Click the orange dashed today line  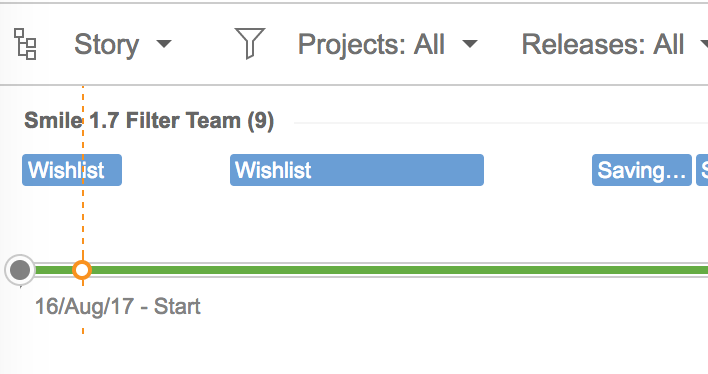point(83,208)
